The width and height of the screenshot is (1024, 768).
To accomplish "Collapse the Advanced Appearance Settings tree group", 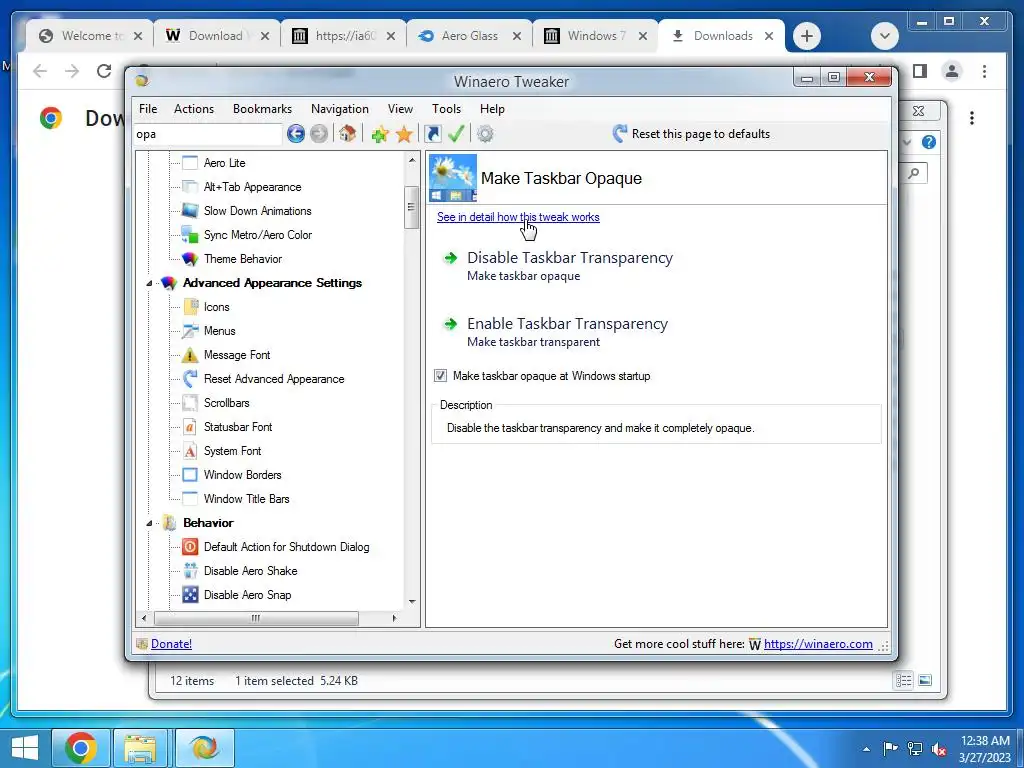I will point(149,283).
